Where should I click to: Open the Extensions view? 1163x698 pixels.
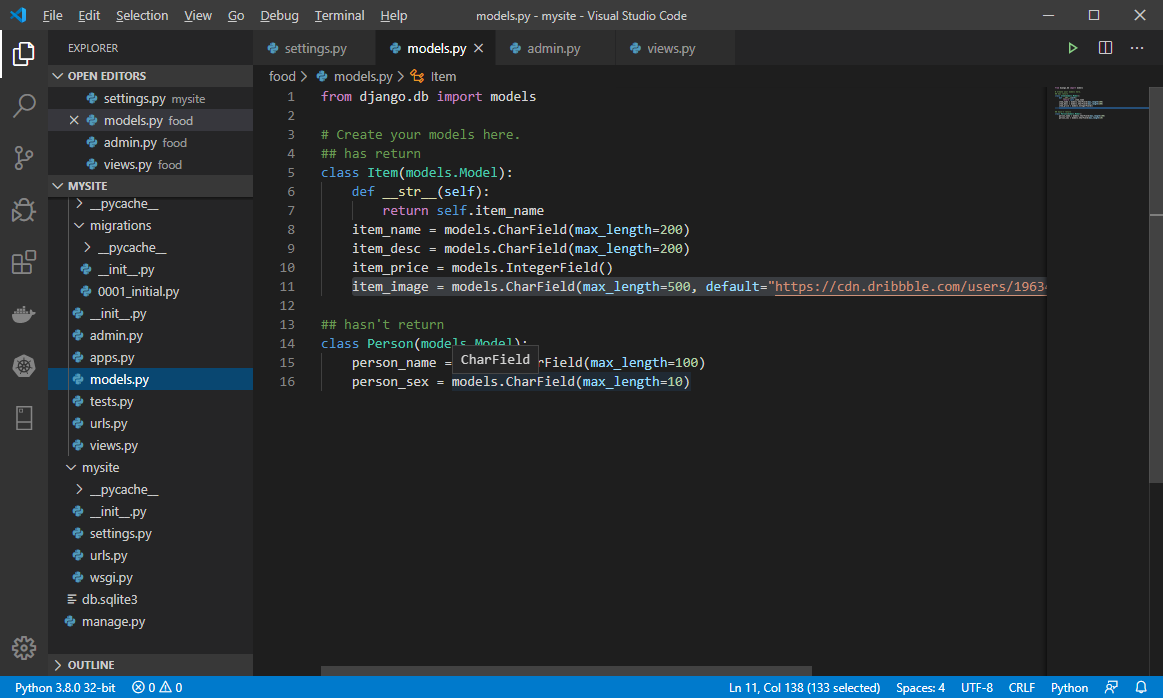[24, 262]
